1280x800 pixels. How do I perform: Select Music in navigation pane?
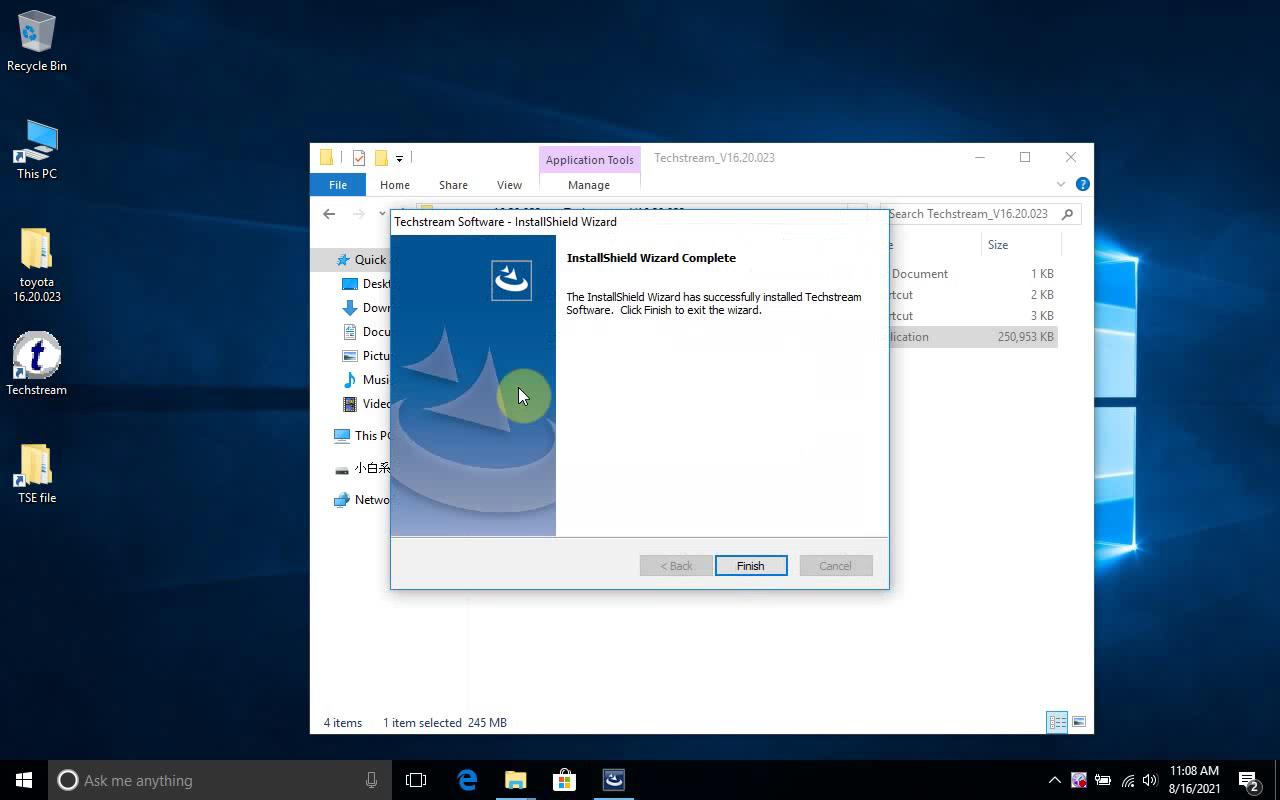point(366,380)
